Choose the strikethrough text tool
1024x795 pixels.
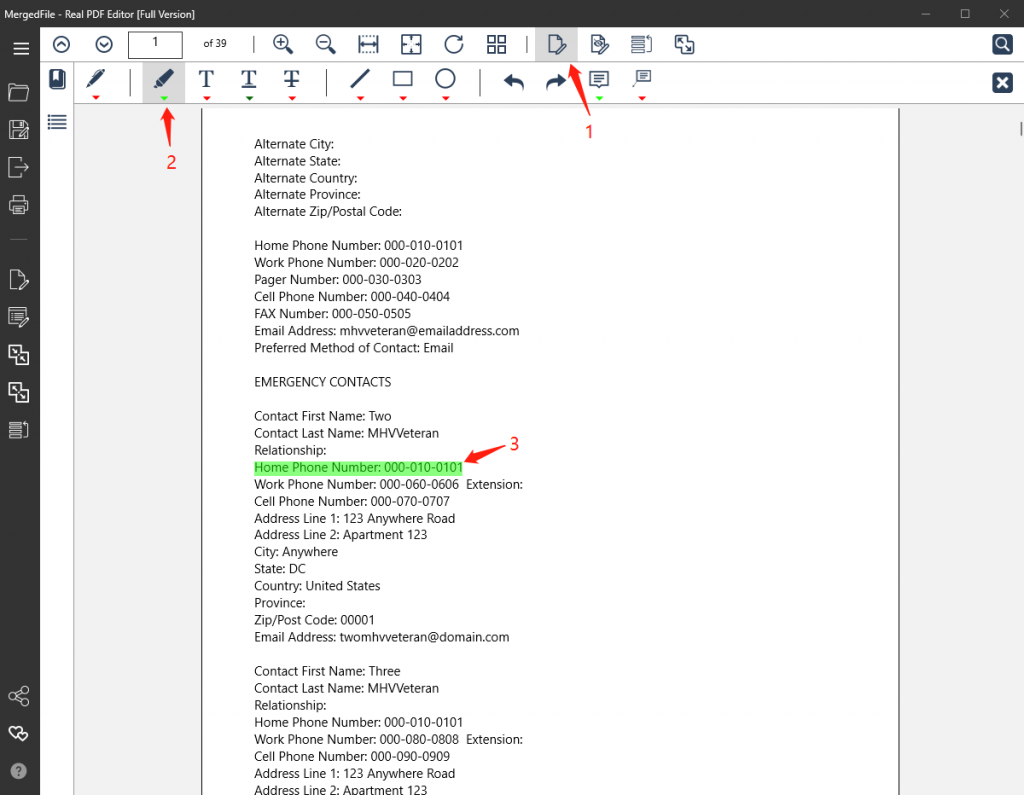291,79
